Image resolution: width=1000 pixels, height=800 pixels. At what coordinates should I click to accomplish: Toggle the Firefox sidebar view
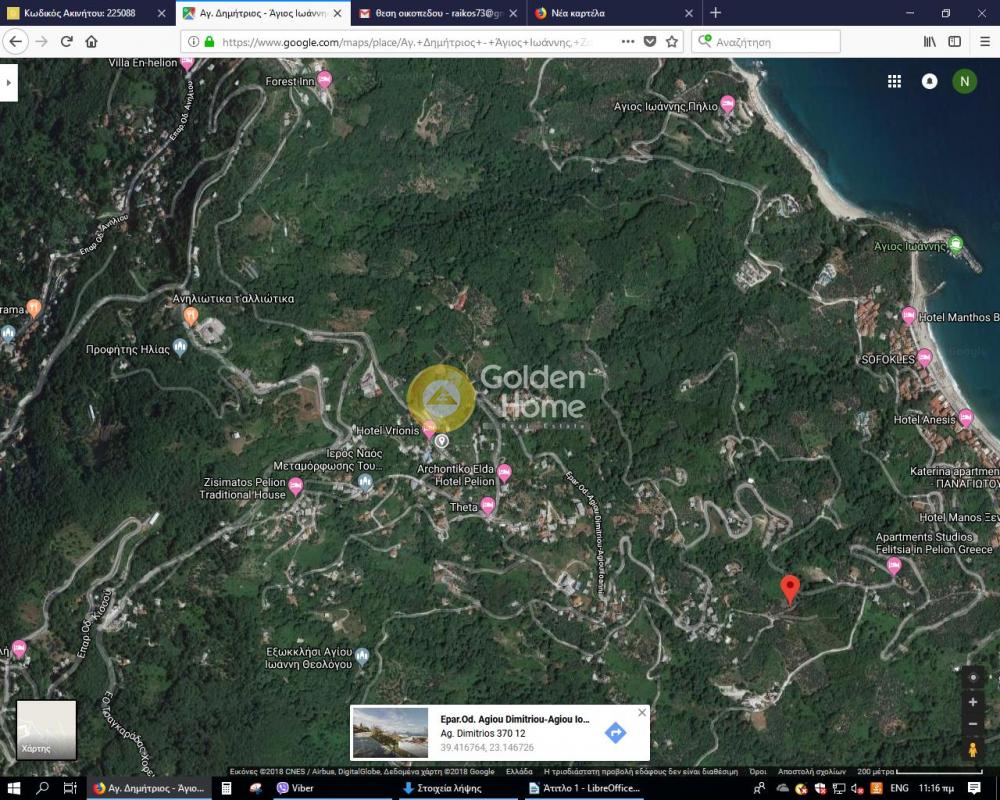[x=955, y=42]
